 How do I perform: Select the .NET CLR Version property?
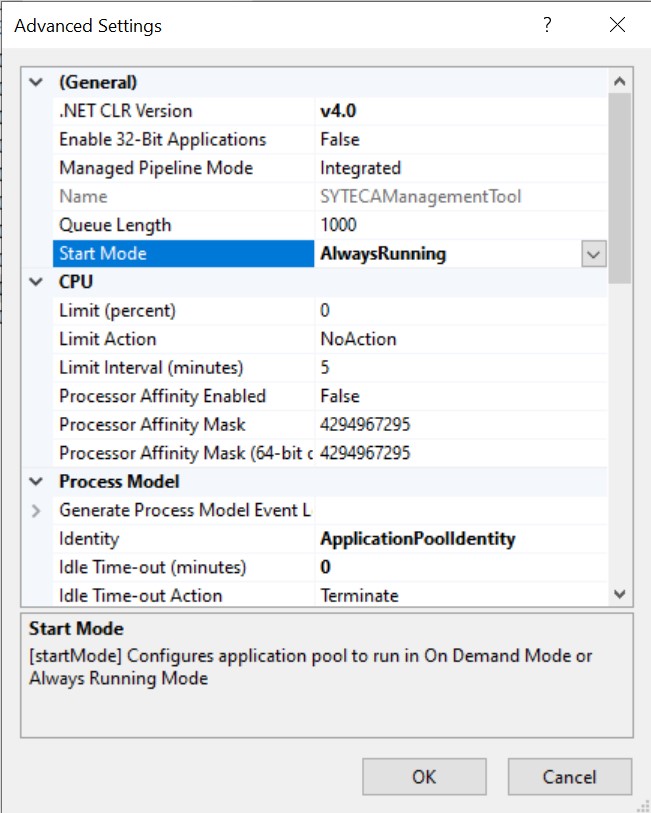click(x=125, y=111)
